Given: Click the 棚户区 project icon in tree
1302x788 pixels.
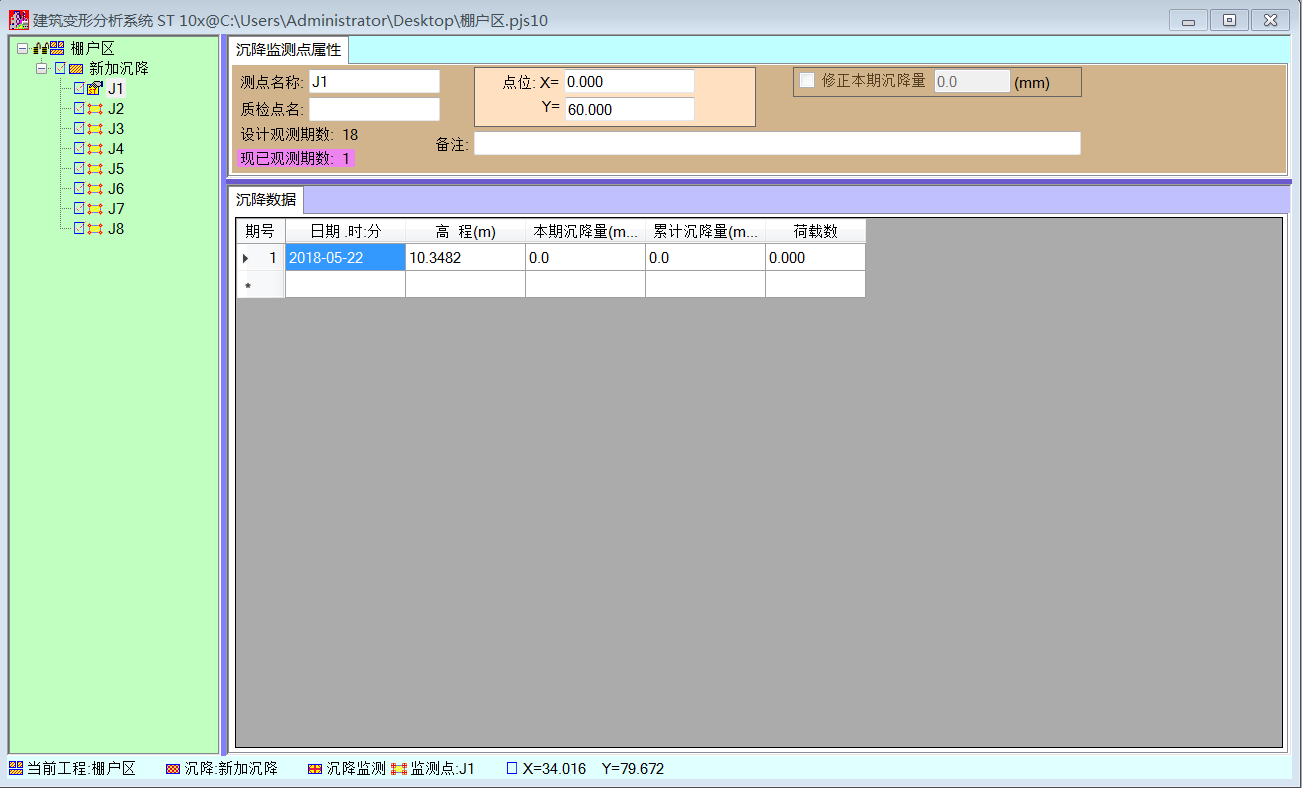Looking at the screenshot, I should [57, 48].
